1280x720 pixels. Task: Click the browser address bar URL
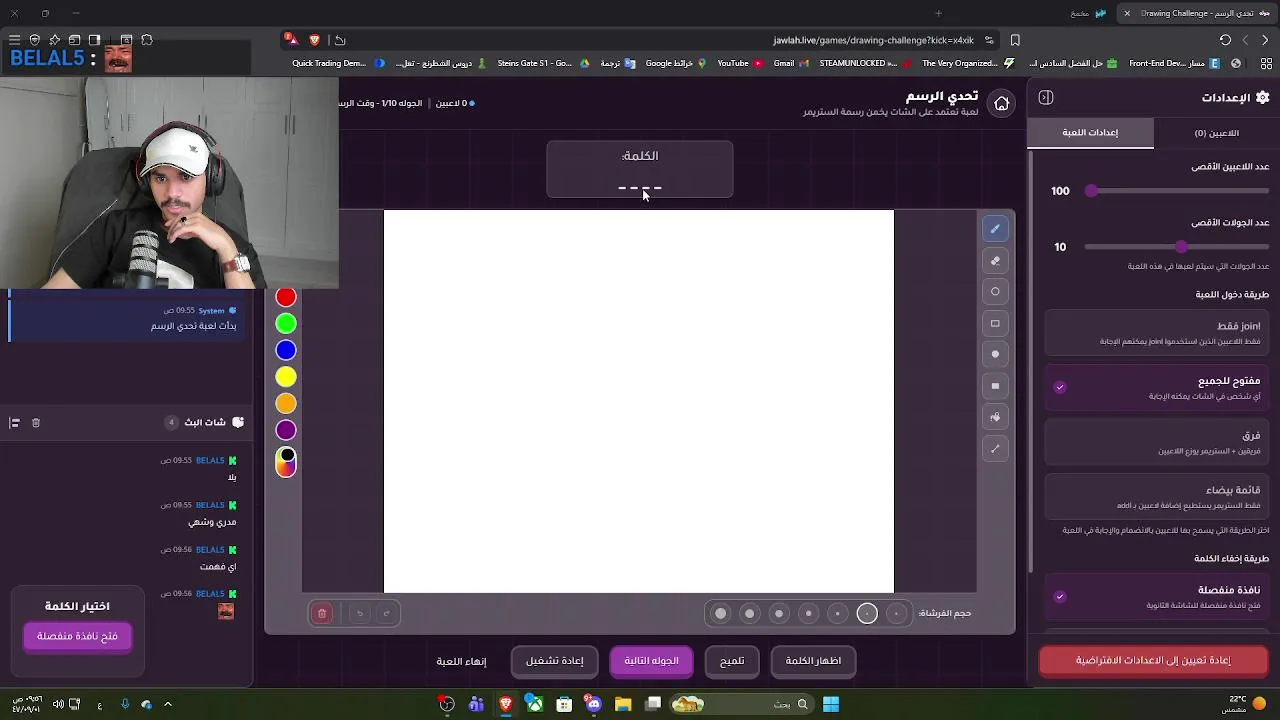pos(873,40)
